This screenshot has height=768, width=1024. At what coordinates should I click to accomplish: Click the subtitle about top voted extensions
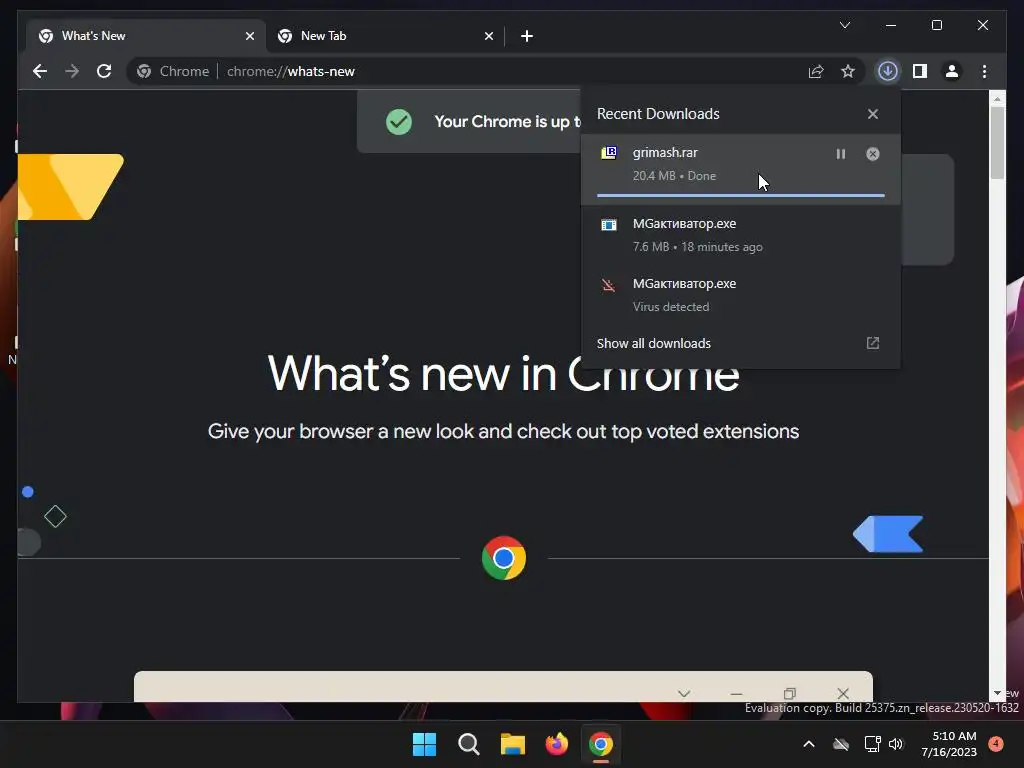[504, 432]
